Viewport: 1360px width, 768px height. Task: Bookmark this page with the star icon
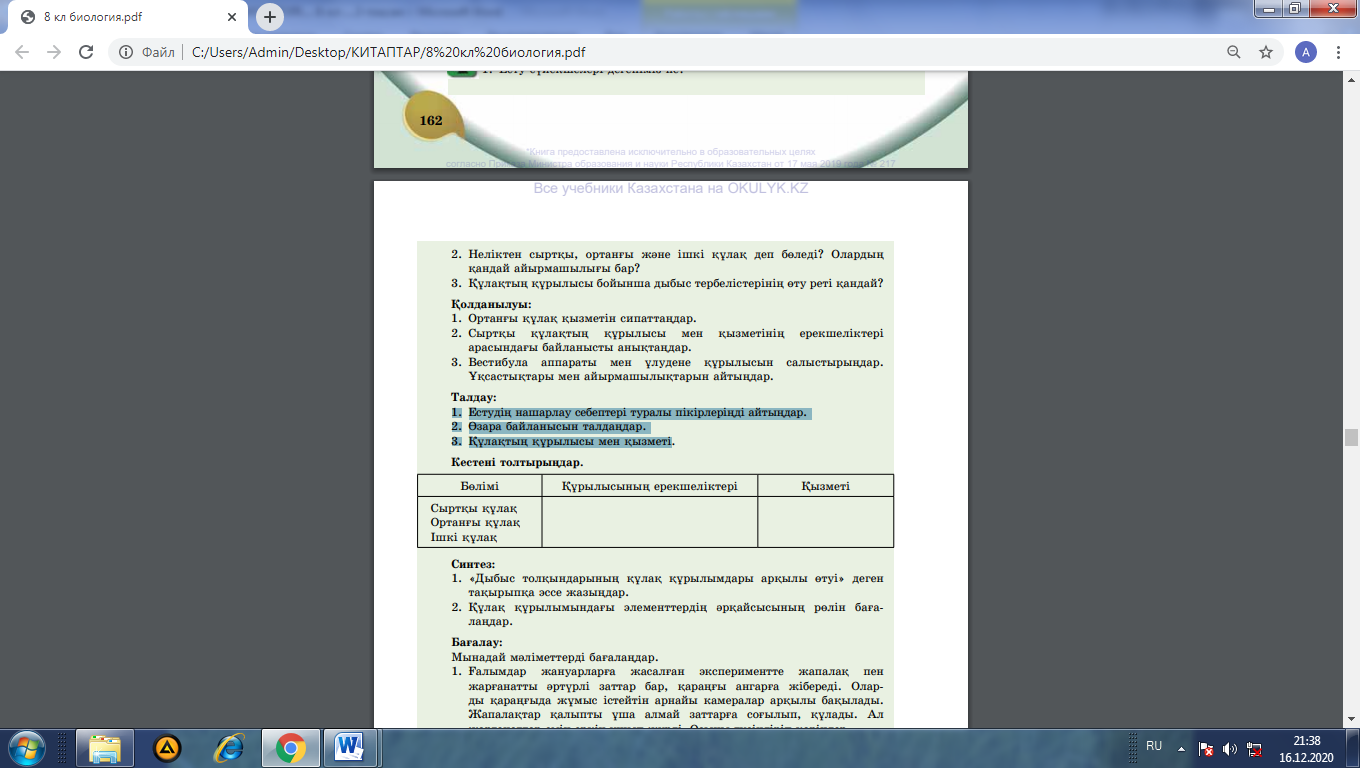click(1266, 52)
